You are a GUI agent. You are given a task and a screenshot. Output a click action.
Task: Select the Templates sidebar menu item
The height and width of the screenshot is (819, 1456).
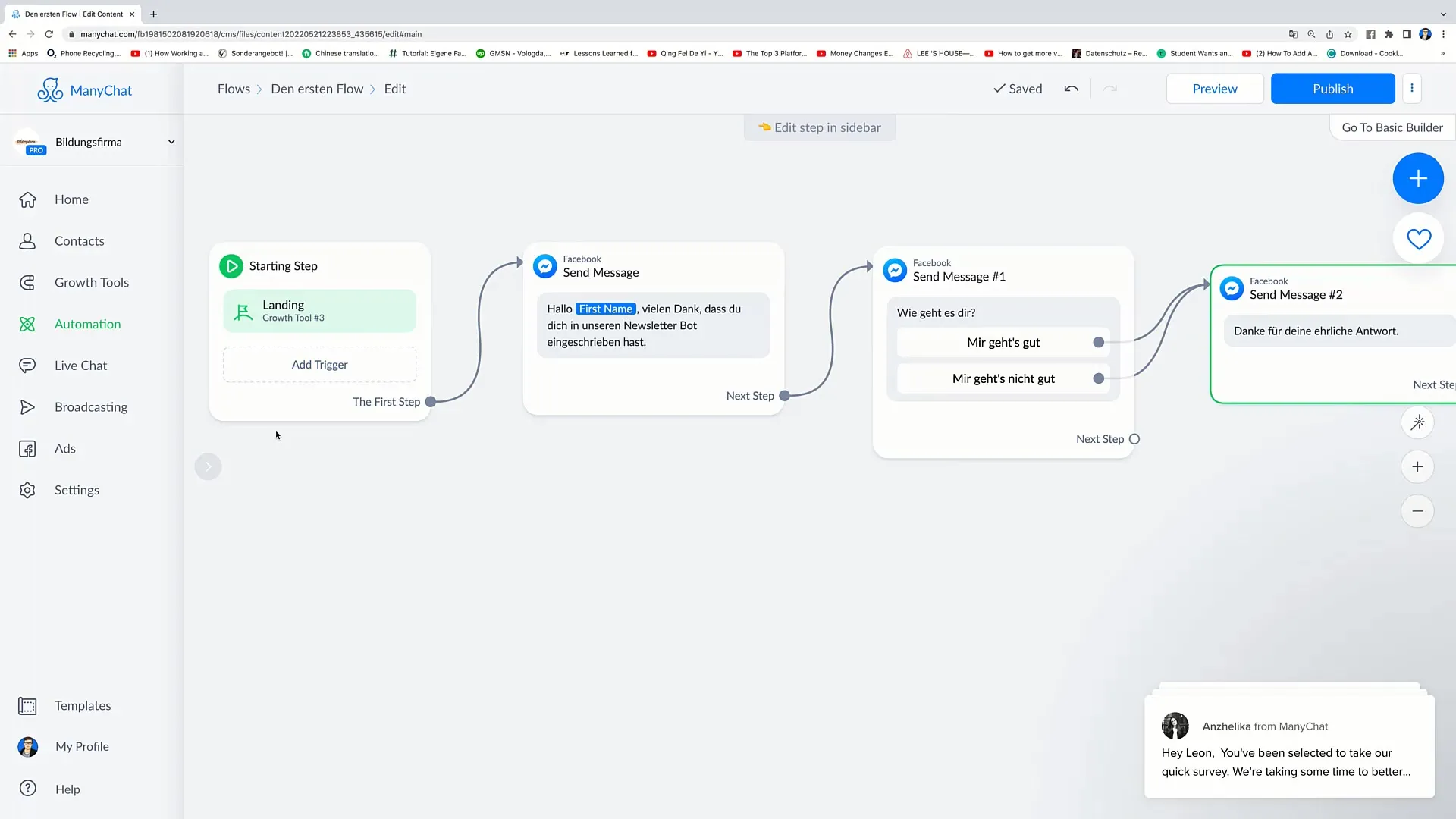point(83,705)
